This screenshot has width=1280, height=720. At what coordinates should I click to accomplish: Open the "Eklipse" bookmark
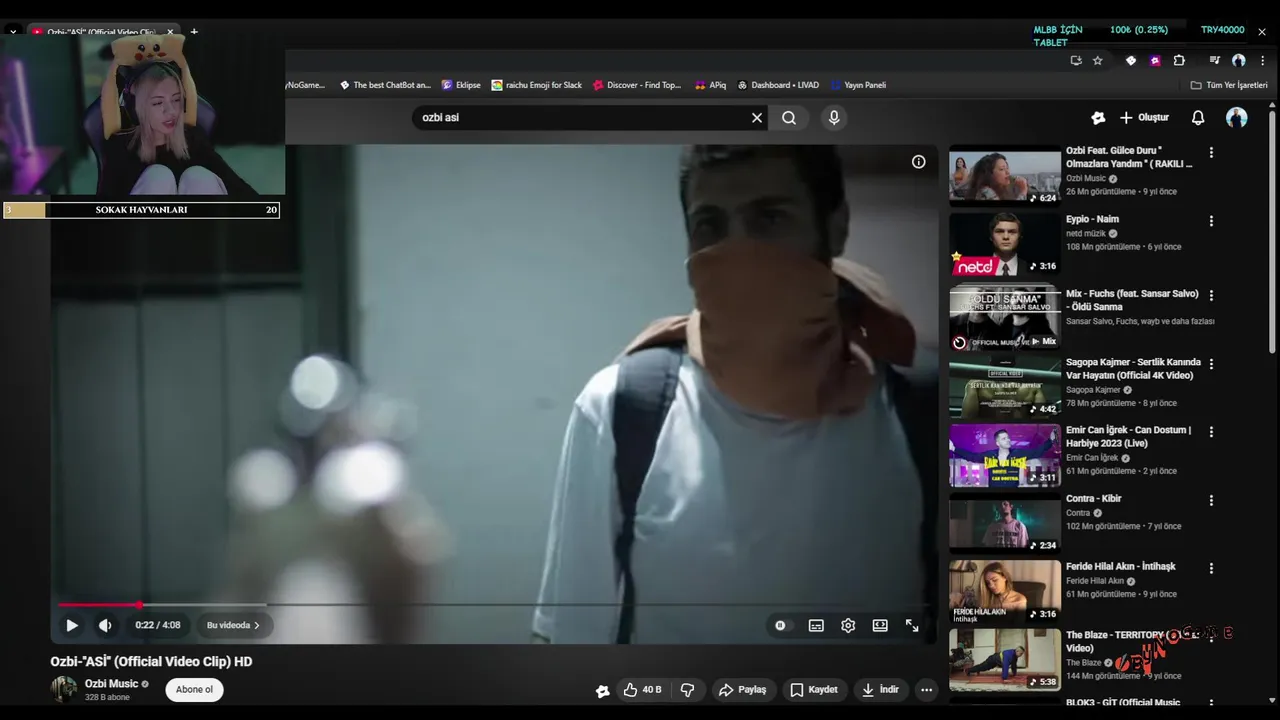pos(461,85)
